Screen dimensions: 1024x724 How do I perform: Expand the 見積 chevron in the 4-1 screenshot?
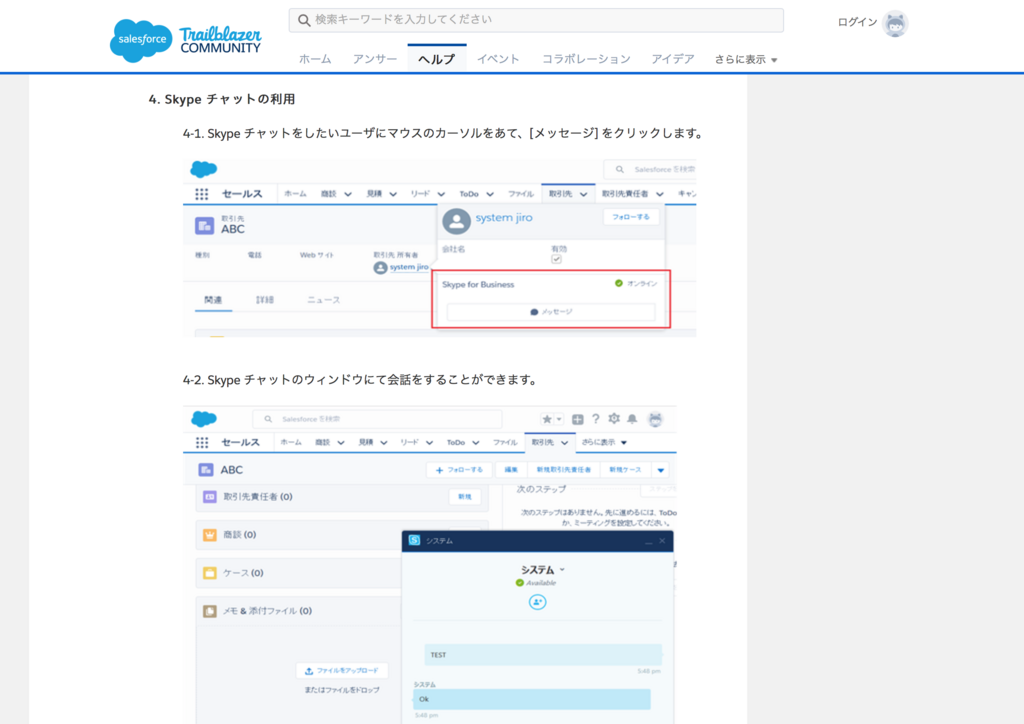(393, 194)
